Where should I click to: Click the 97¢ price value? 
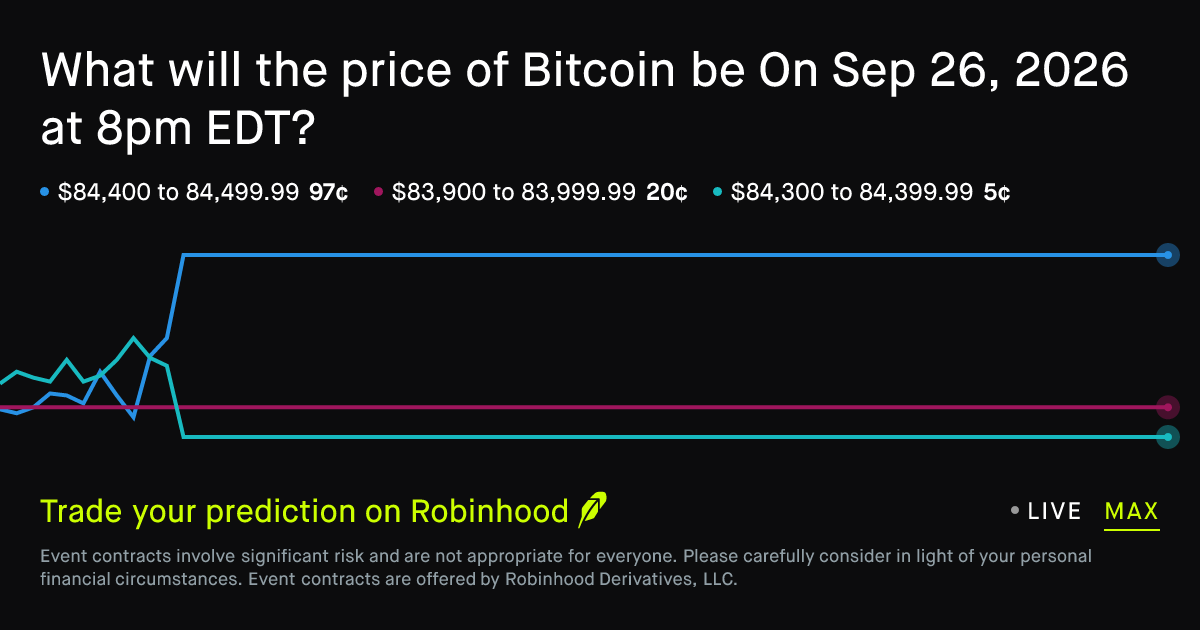pos(329,192)
